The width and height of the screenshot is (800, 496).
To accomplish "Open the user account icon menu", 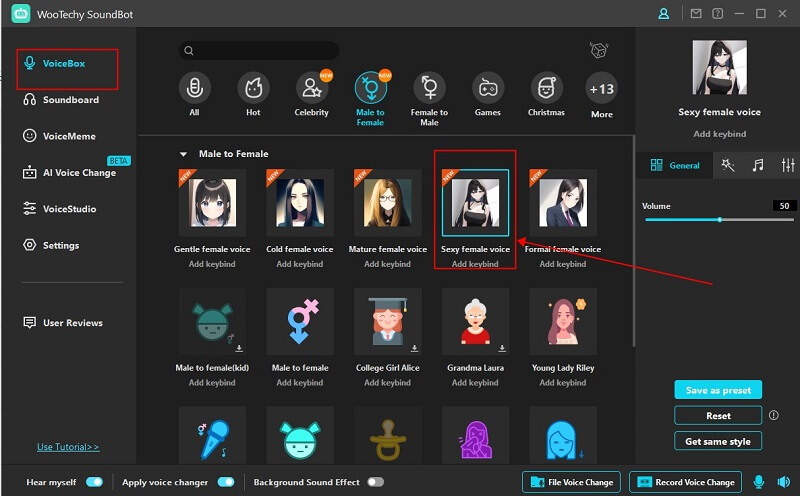I will 663,13.
